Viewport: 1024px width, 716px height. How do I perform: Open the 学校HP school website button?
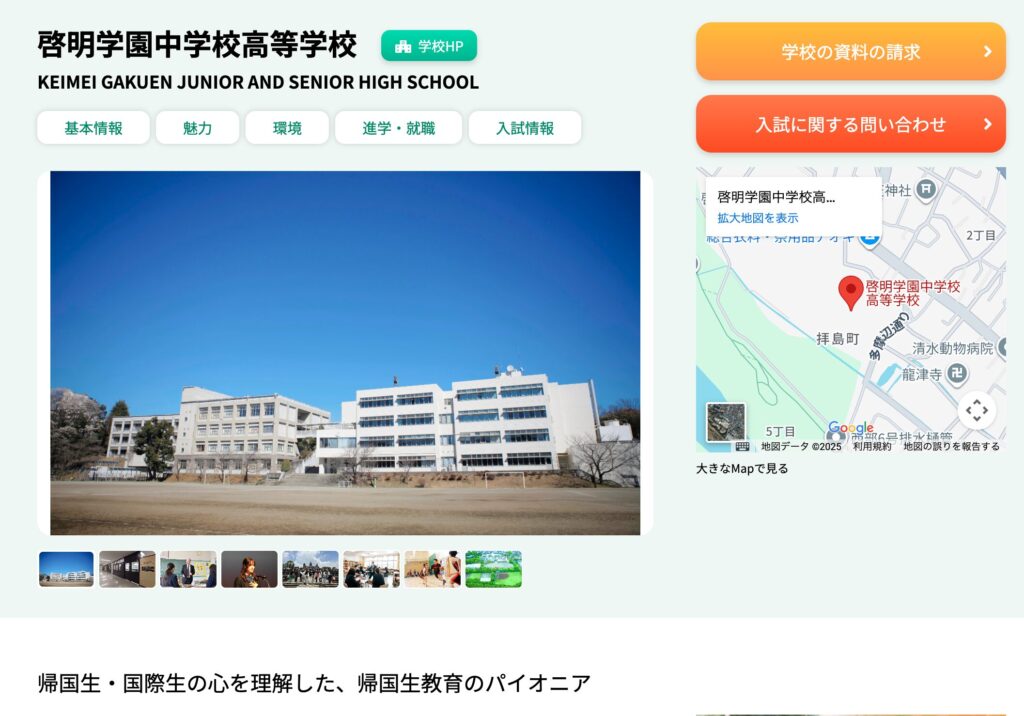429,46
